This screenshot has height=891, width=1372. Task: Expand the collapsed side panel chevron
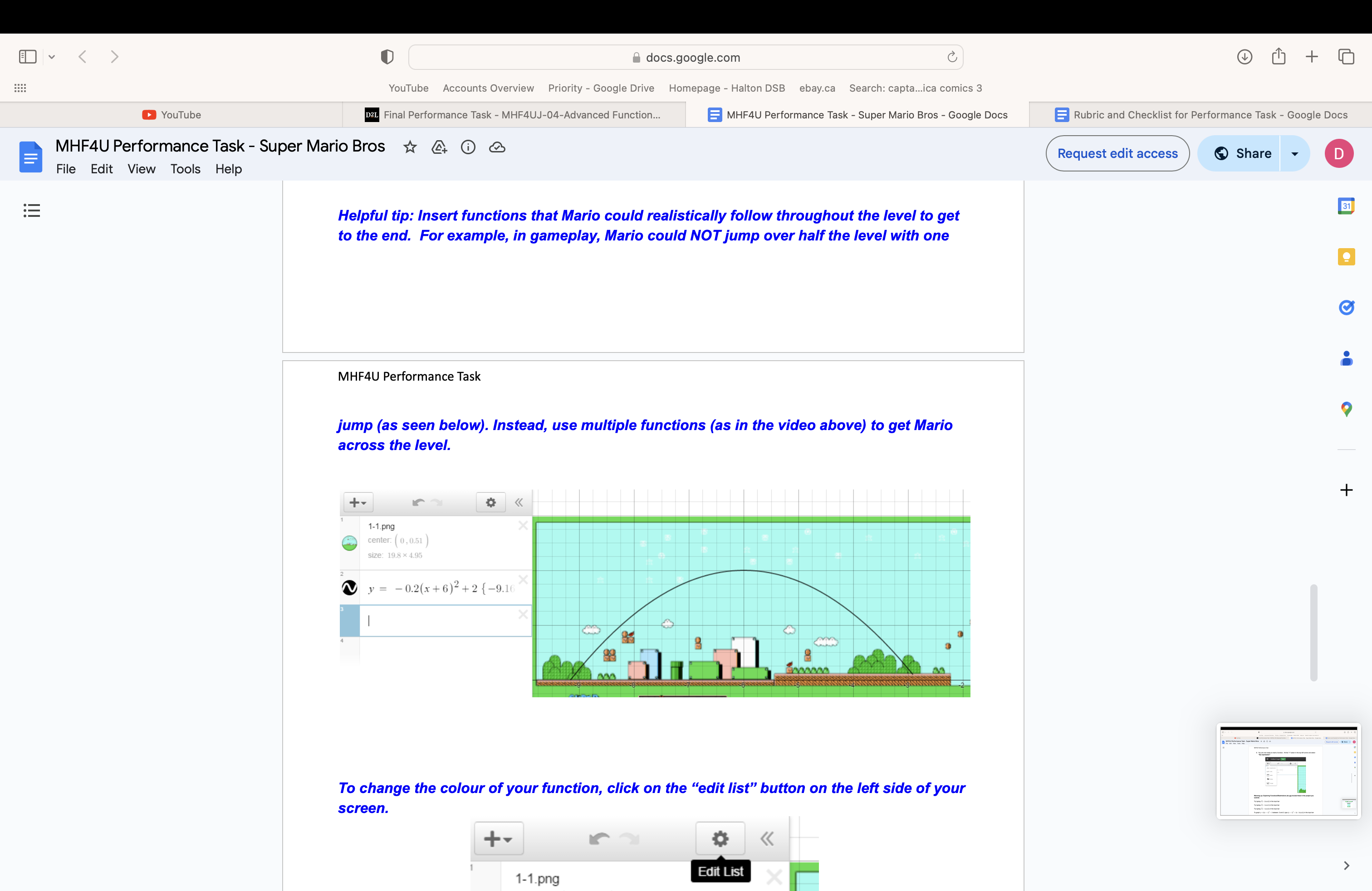[1347, 865]
